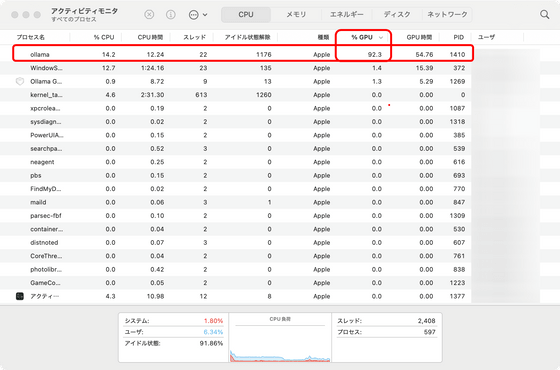Screen dimensions: 560x370
Task: Sort by the PID column header
Action: pos(458,37)
